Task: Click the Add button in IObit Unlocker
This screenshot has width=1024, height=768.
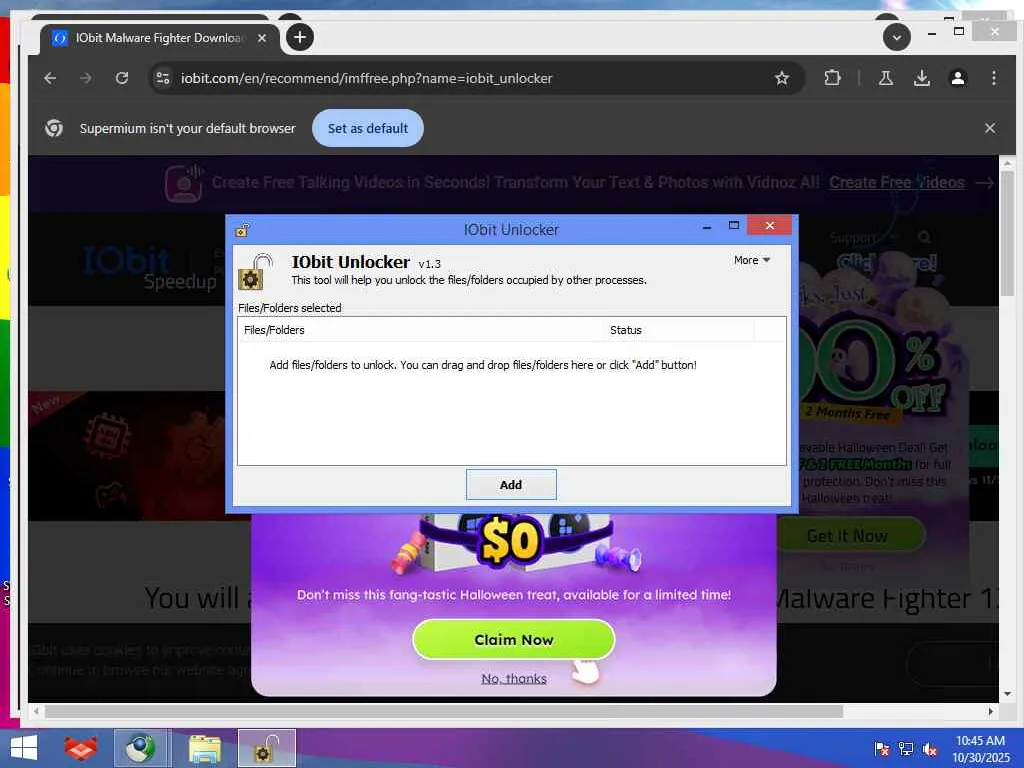Action: pyautogui.click(x=511, y=485)
